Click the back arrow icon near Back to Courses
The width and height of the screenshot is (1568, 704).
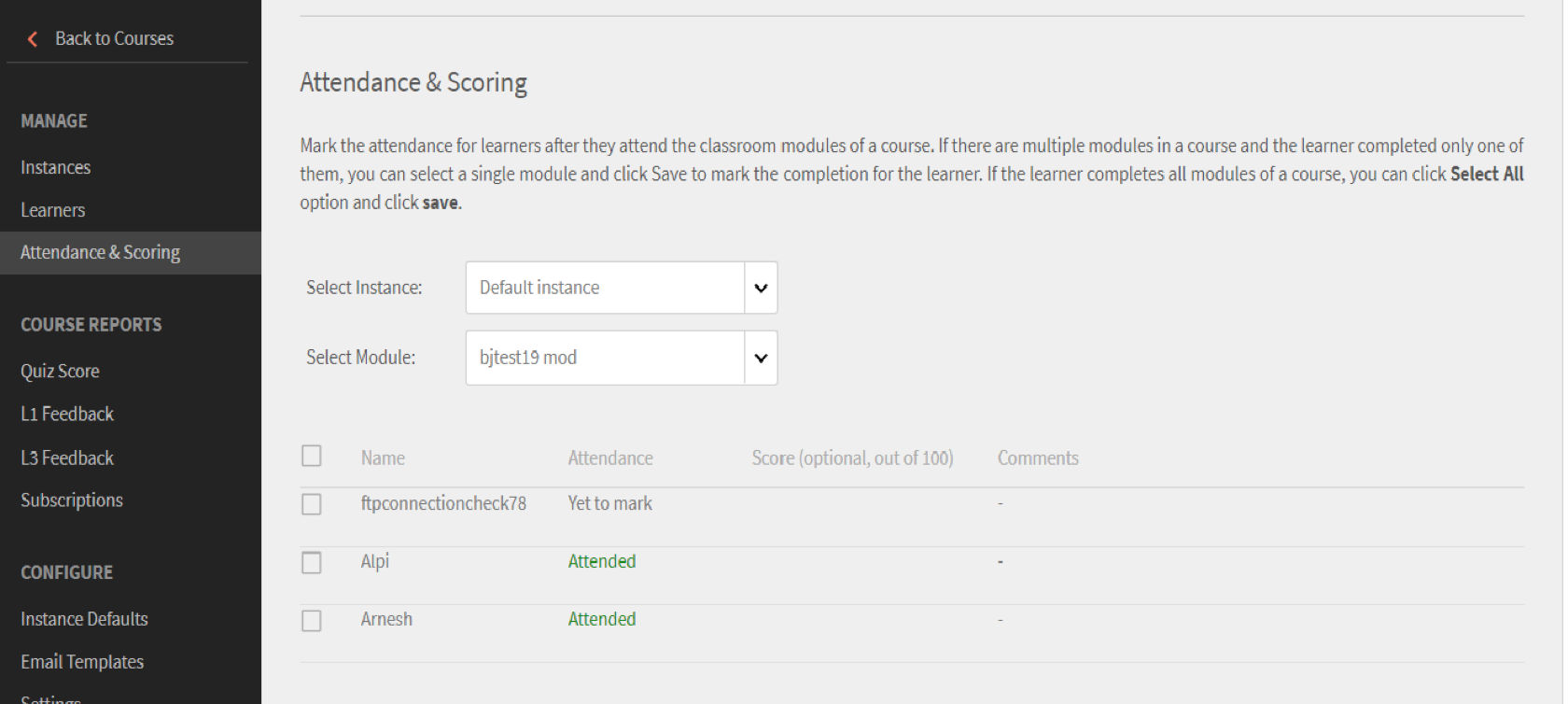click(33, 39)
